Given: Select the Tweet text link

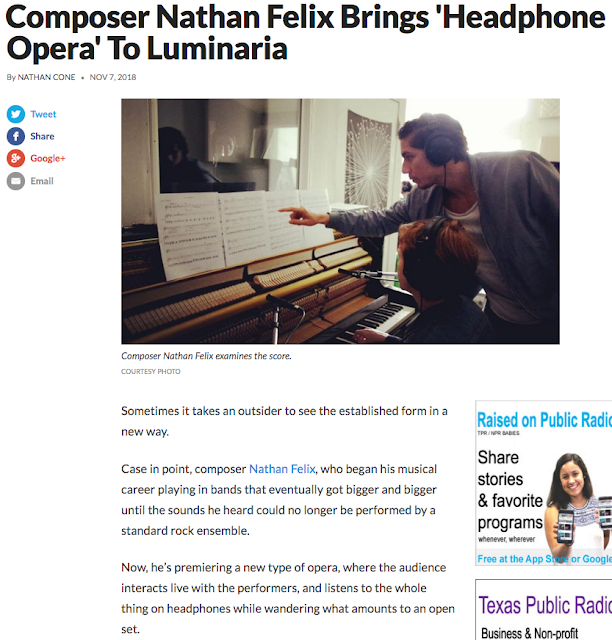Looking at the screenshot, I should [x=43, y=114].
